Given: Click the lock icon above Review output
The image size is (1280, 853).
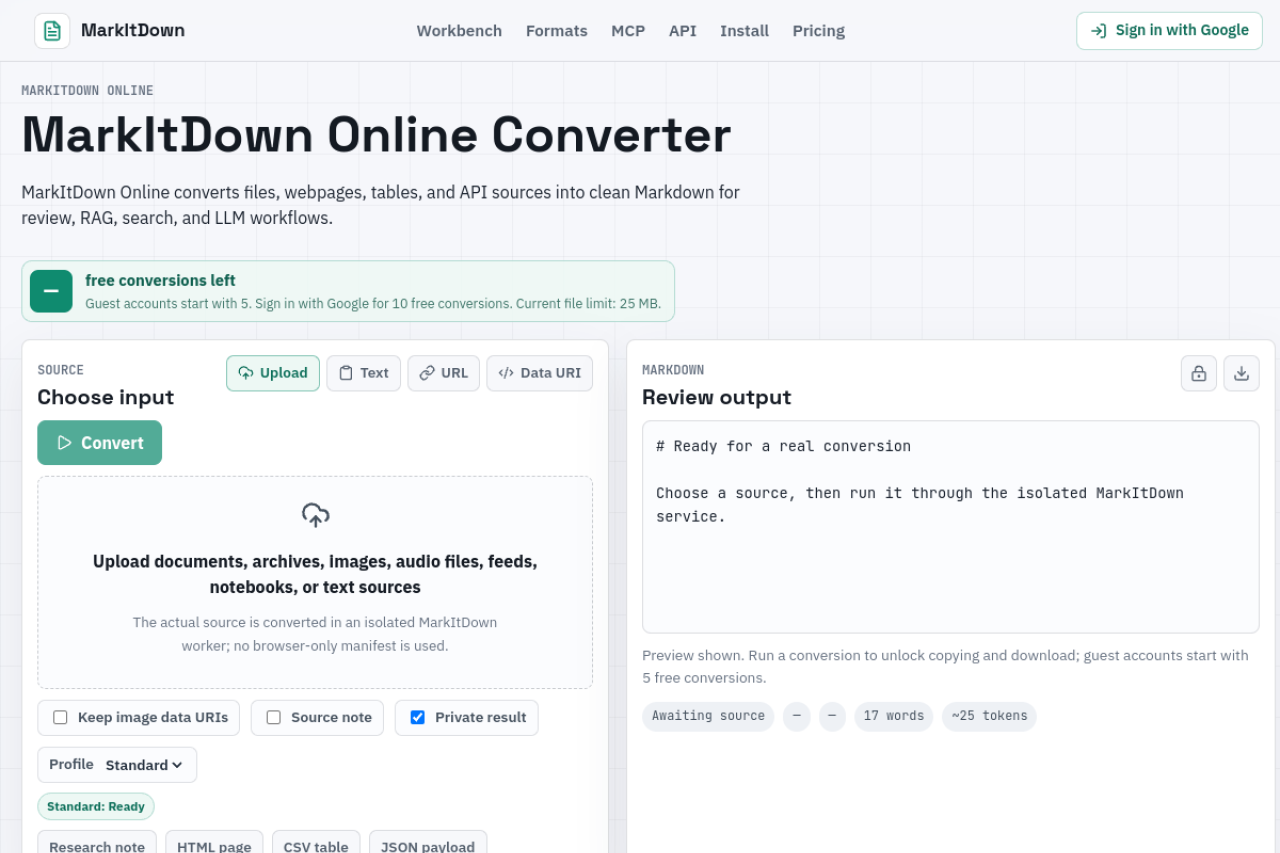Looking at the screenshot, I should point(1198,373).
